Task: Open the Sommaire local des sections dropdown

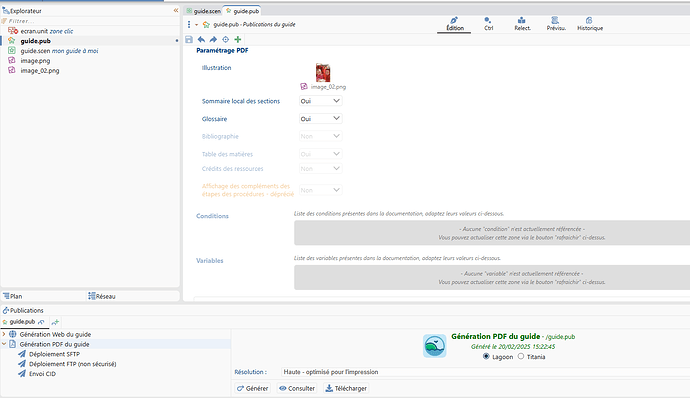Action: (320, 101)
